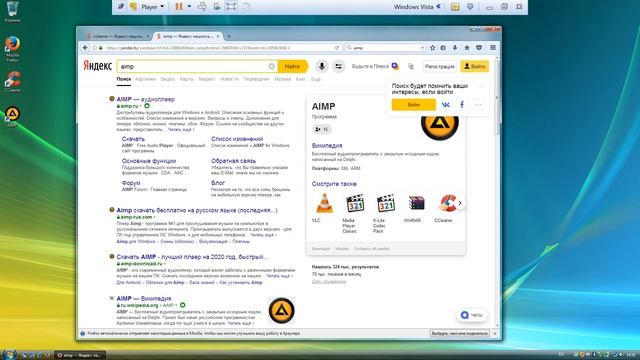This screenshot has height=360, width=640.
Task: Open the Чаты chat button
Action: (x=471, y=315)
